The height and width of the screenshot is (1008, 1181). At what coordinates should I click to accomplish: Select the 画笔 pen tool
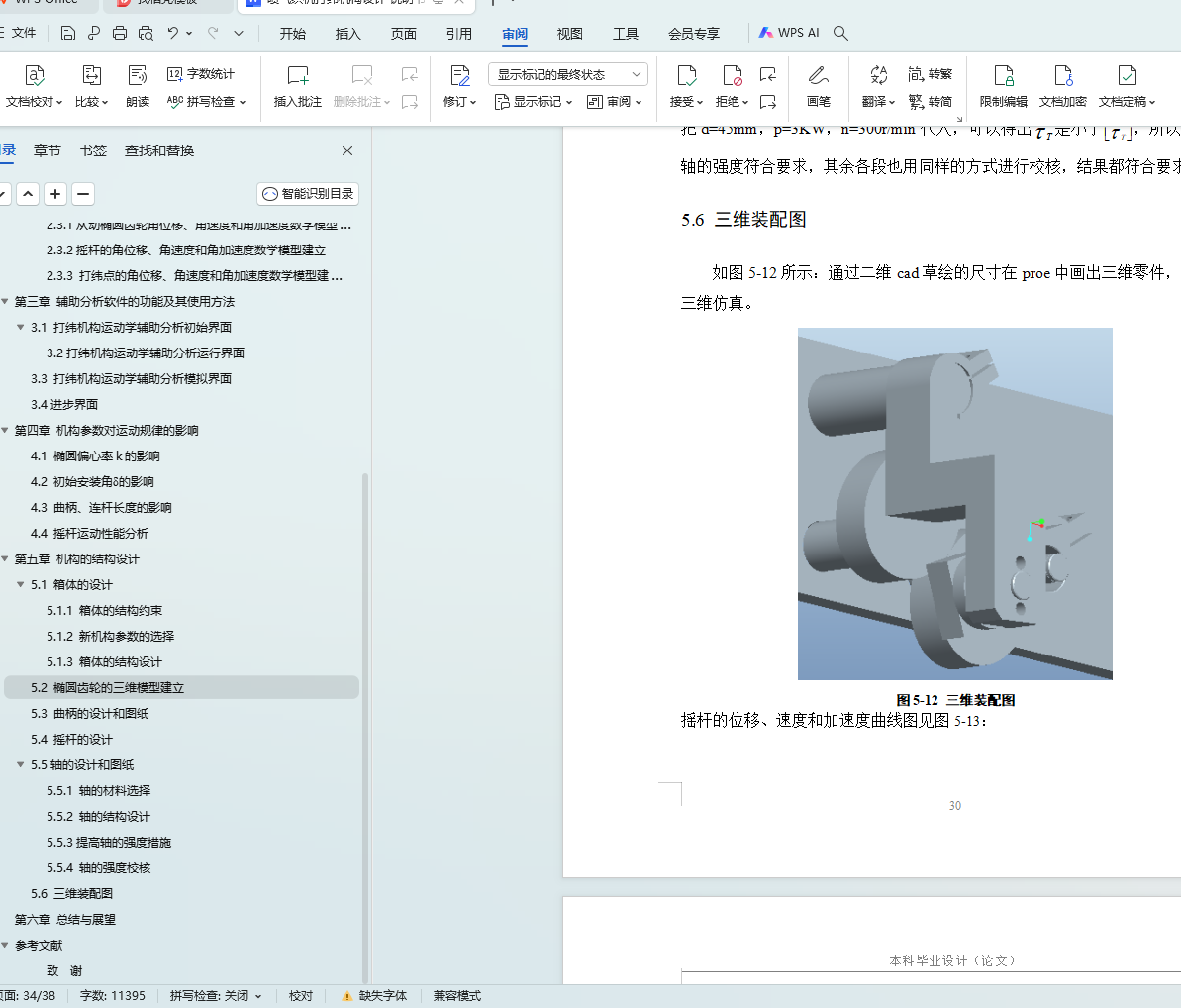(818, 86)
